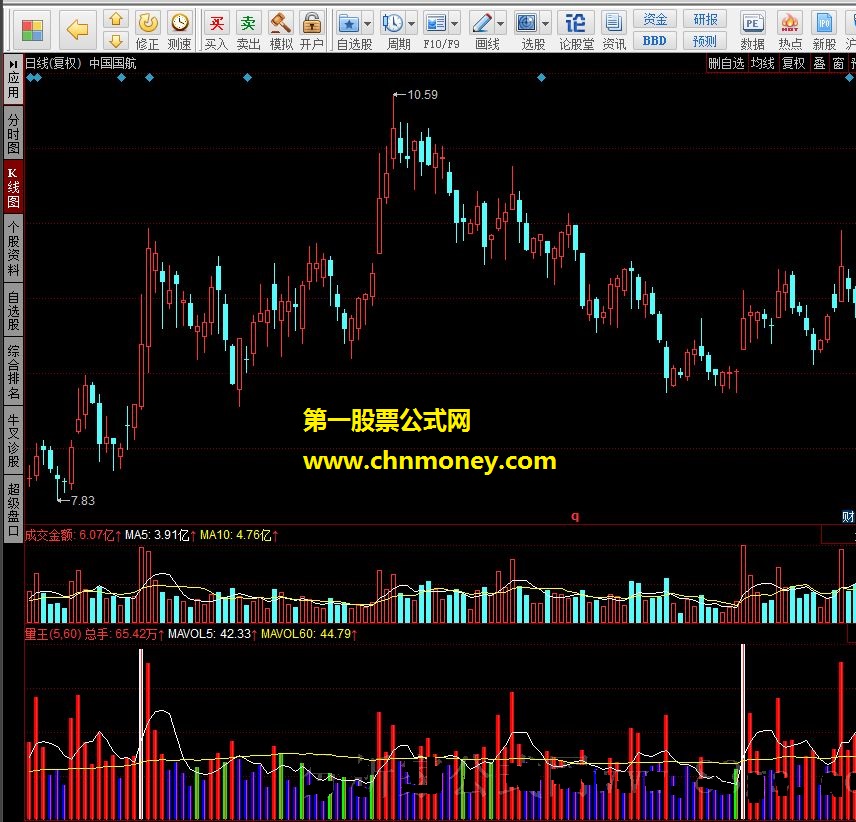
Task: Open the 自选股 watchlist star icon
Action: (x=348, y=23)
